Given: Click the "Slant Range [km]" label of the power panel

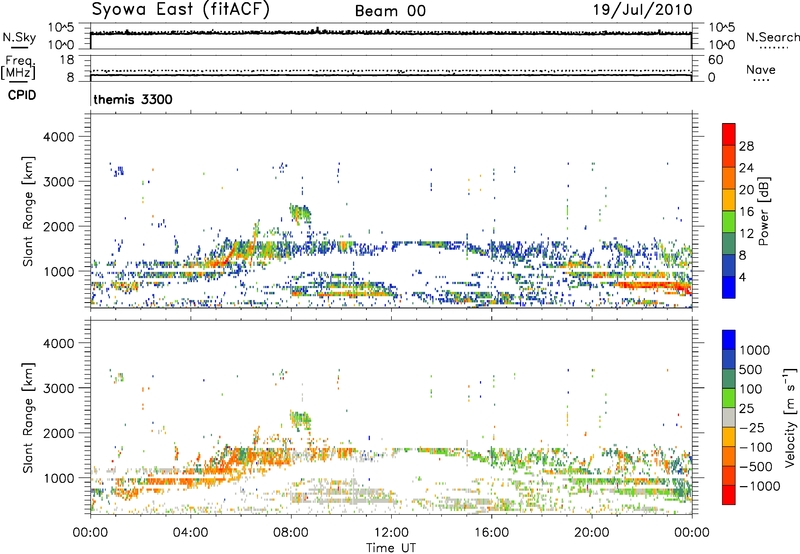Looking at the screenshot, I should click(x=28, y=211).
